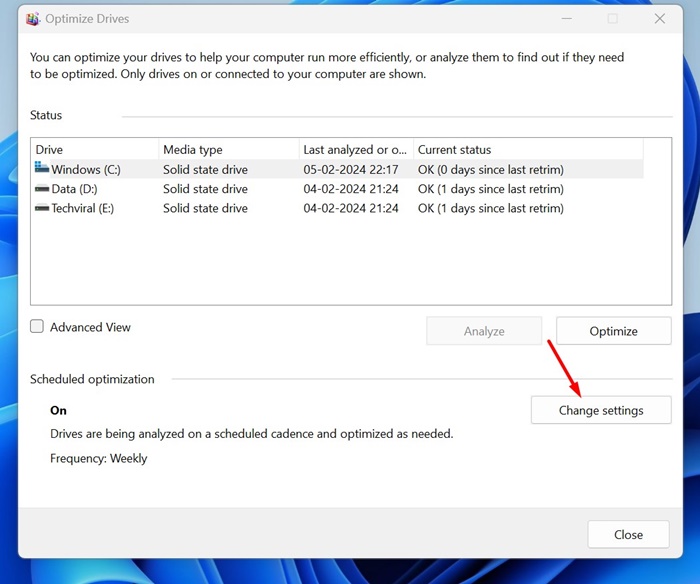
Task: Enable the Advanced View checkbox
Action: (37, 327)
